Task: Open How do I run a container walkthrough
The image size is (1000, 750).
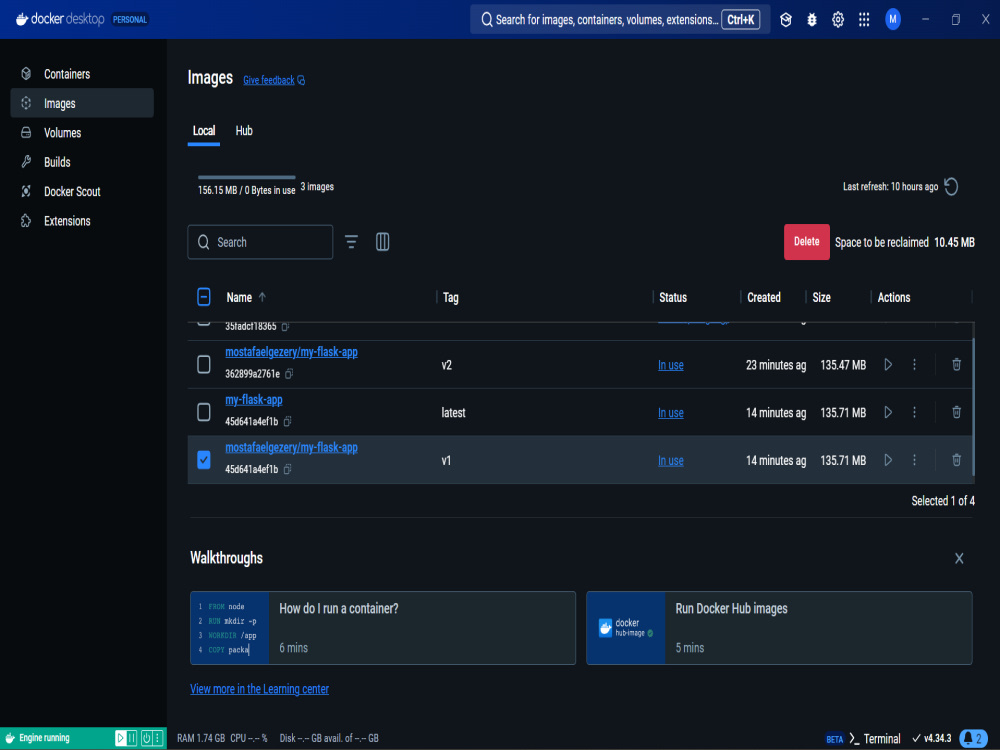Action: (383, 628)
